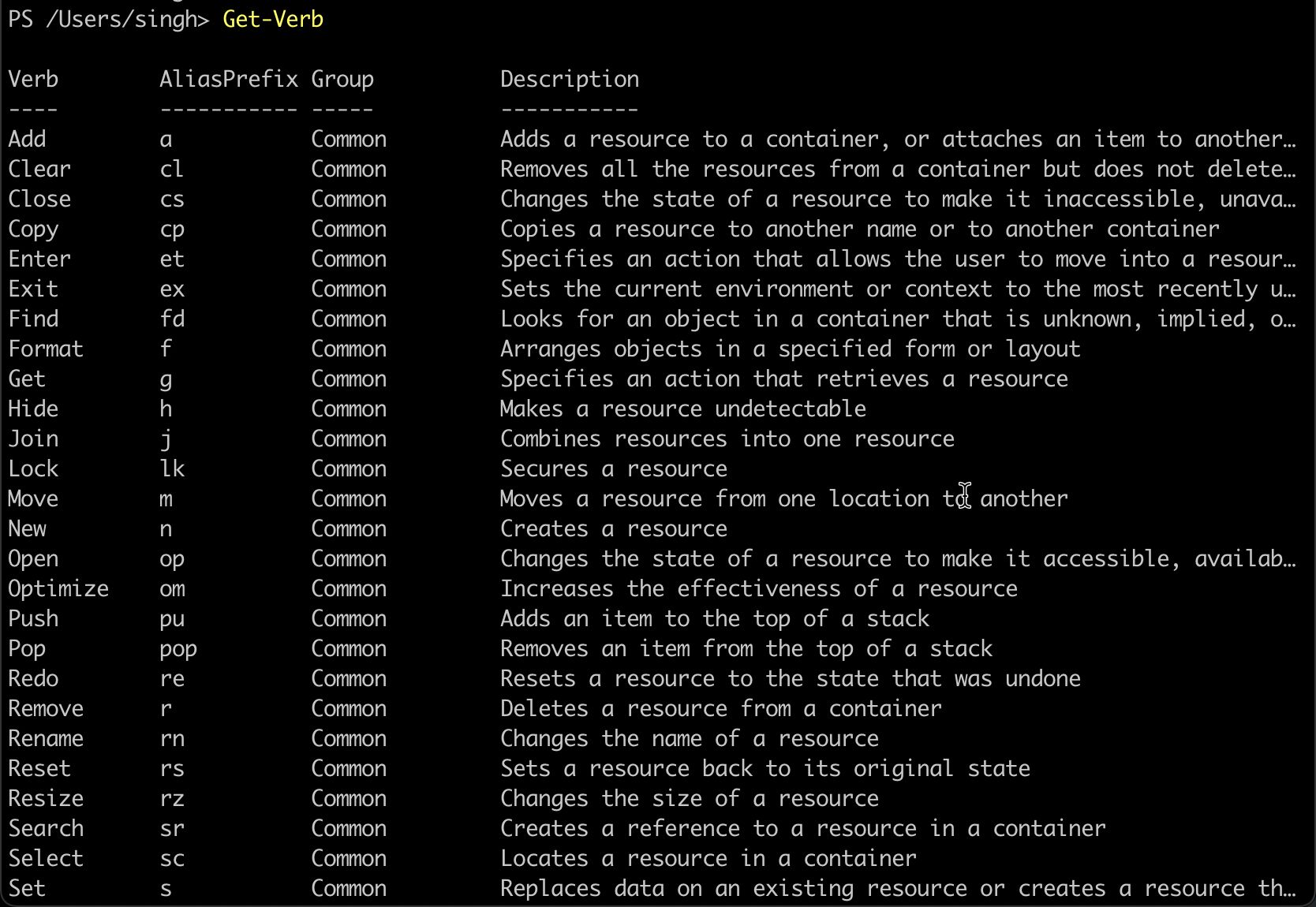Click the 'Common' group in the Format row
Image resolution: width=1316 pixels, height=907 pixels.
click(x=349, y=349)
